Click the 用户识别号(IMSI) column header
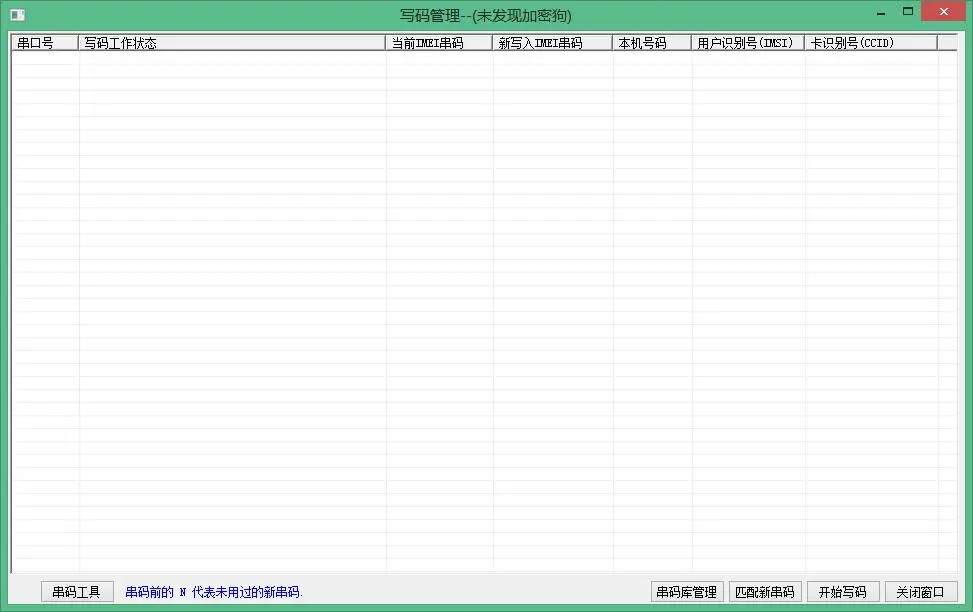 pos(748,43)
